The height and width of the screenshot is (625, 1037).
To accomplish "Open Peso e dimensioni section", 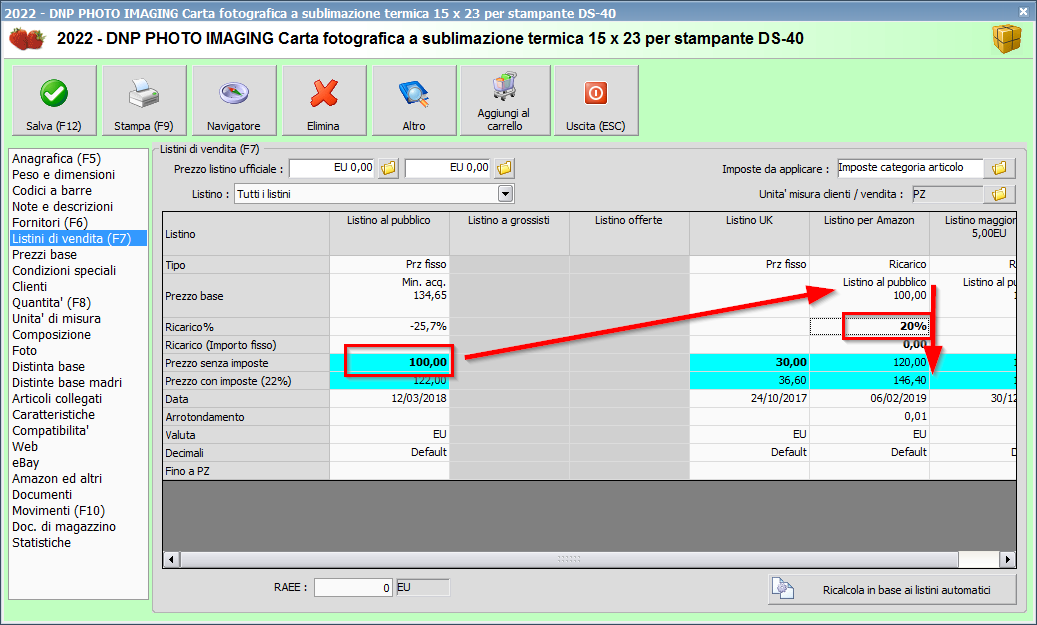I will click(x=63, y=175).
